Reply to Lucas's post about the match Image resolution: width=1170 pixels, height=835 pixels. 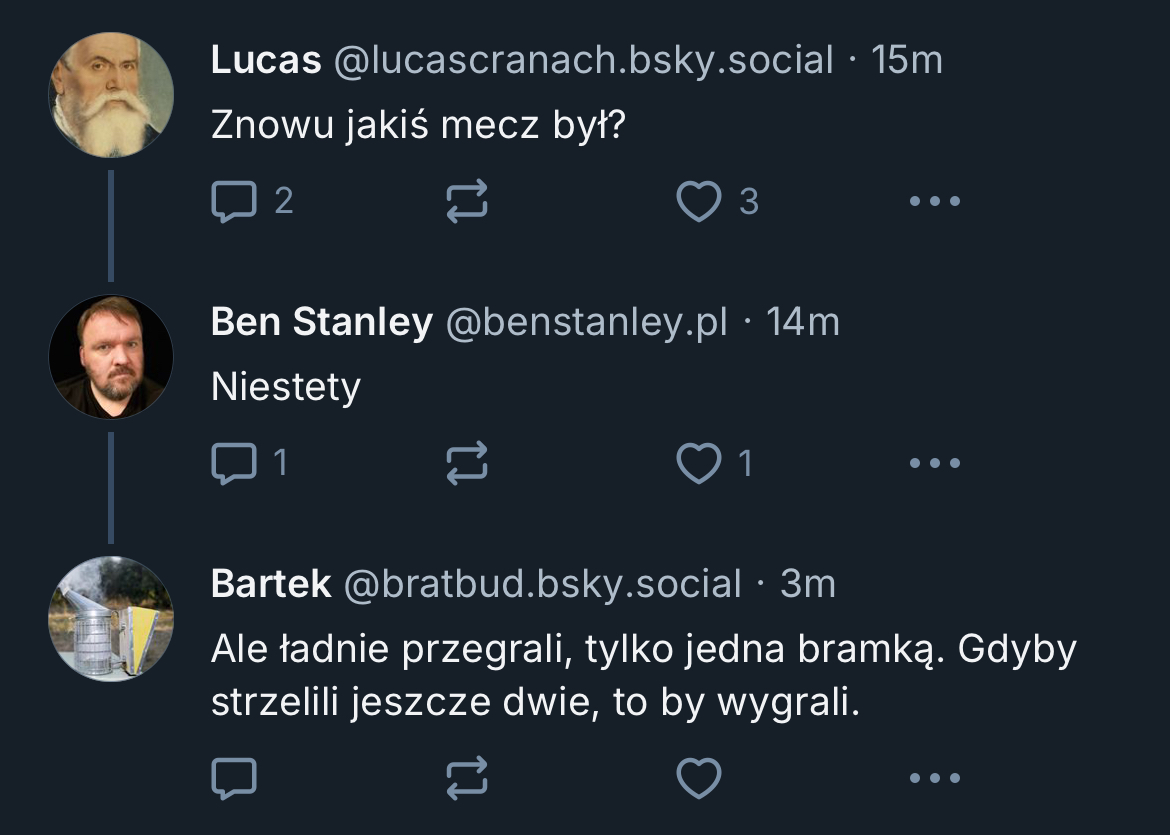[x=234, y=201]
